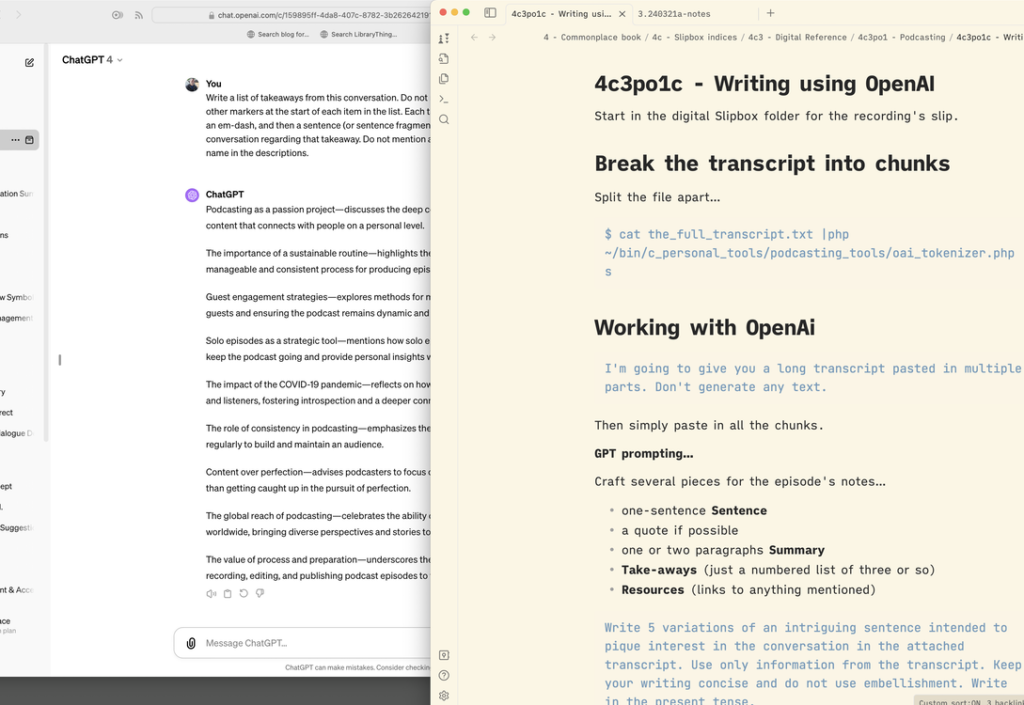The width and height of the screenshot is (1024, 705).
Task: Open Obsidian help question mark icon
Action: tap(444, 675)
